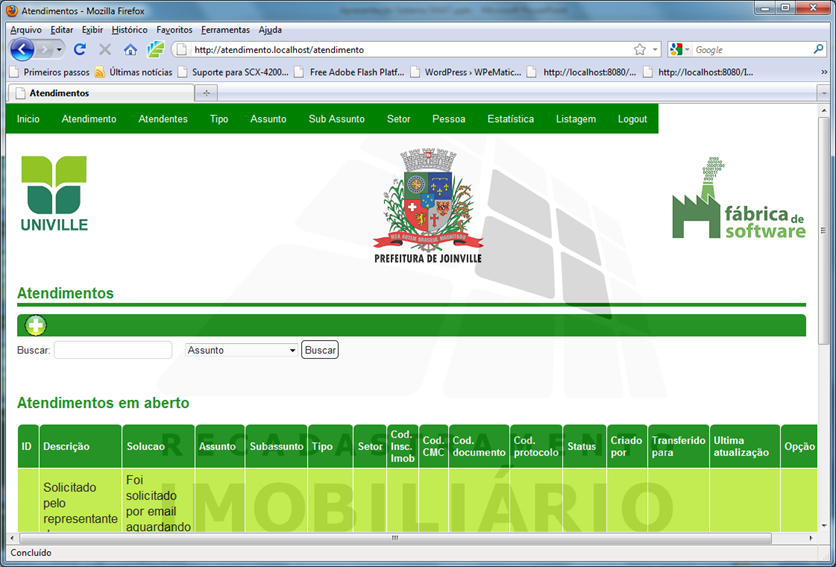The image size is (836, 567).
Task: Open Pessoa in the green navbar
Action: click(x=448, y=119)
